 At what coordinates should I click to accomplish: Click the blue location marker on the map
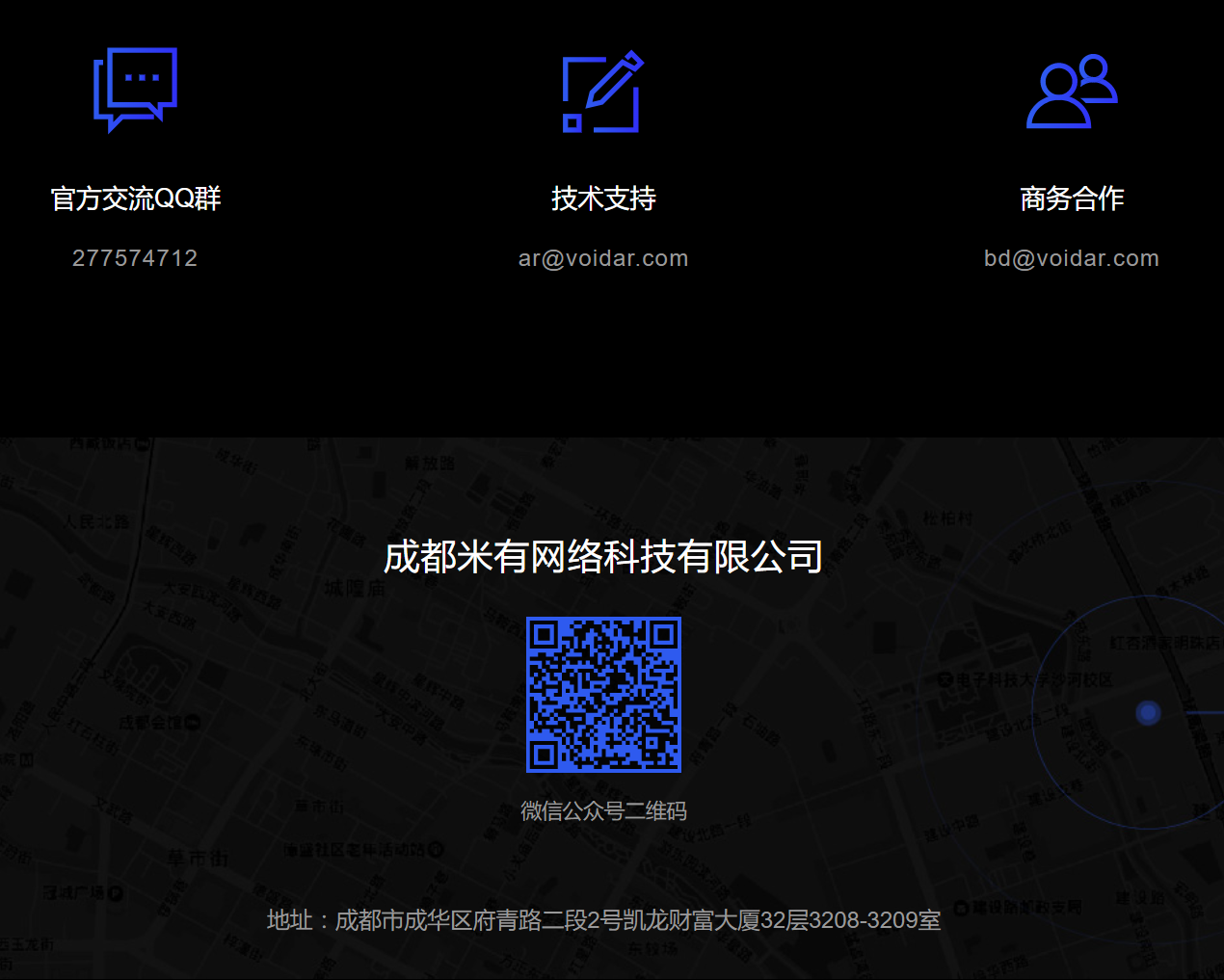click(1148, 713)
